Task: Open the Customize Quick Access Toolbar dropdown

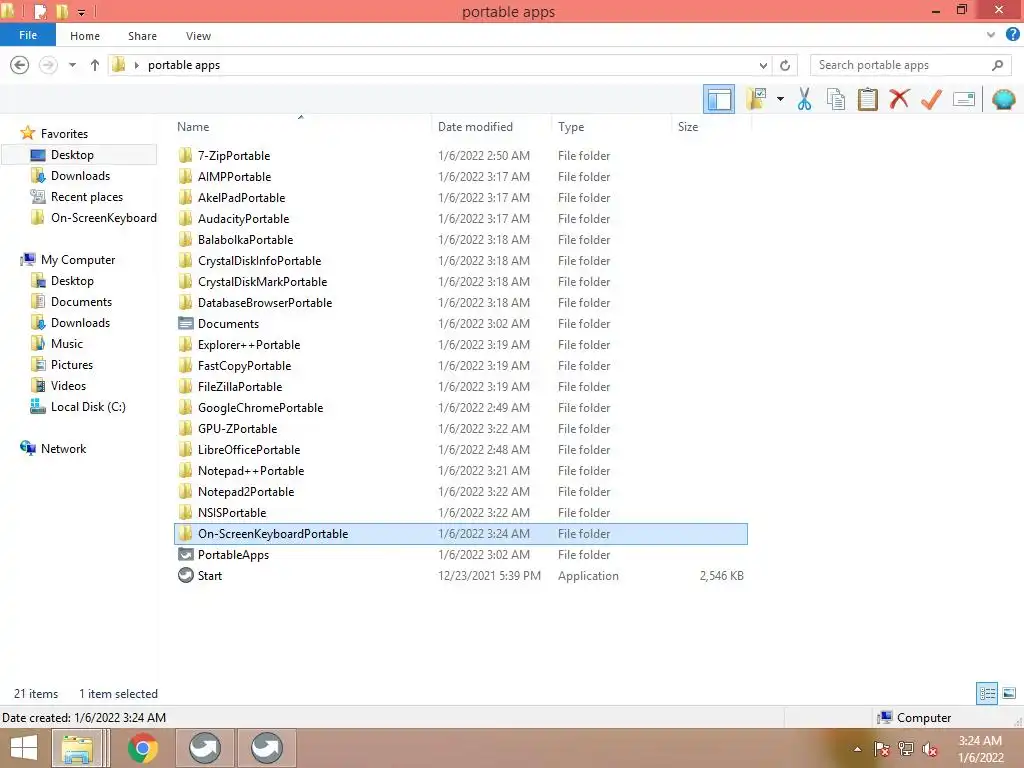Action: point(82,12)
